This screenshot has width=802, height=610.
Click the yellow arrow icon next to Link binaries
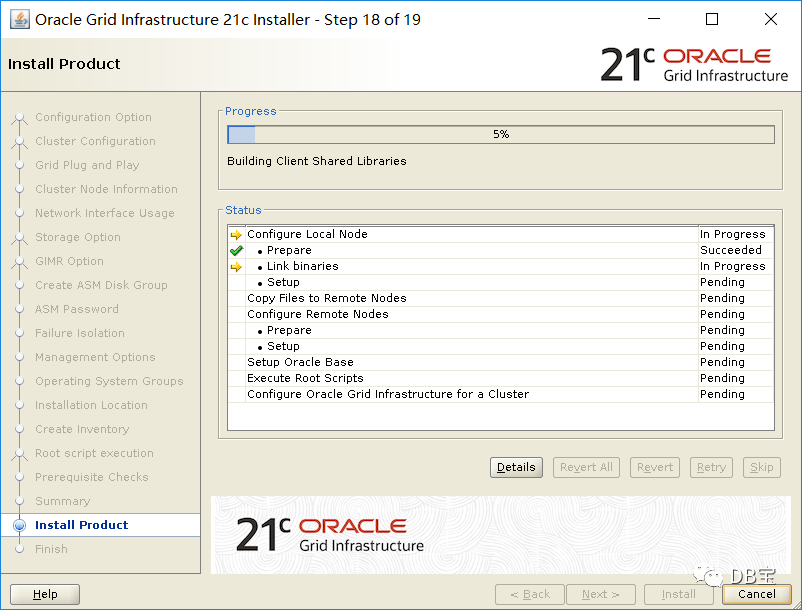pos(236,266)
